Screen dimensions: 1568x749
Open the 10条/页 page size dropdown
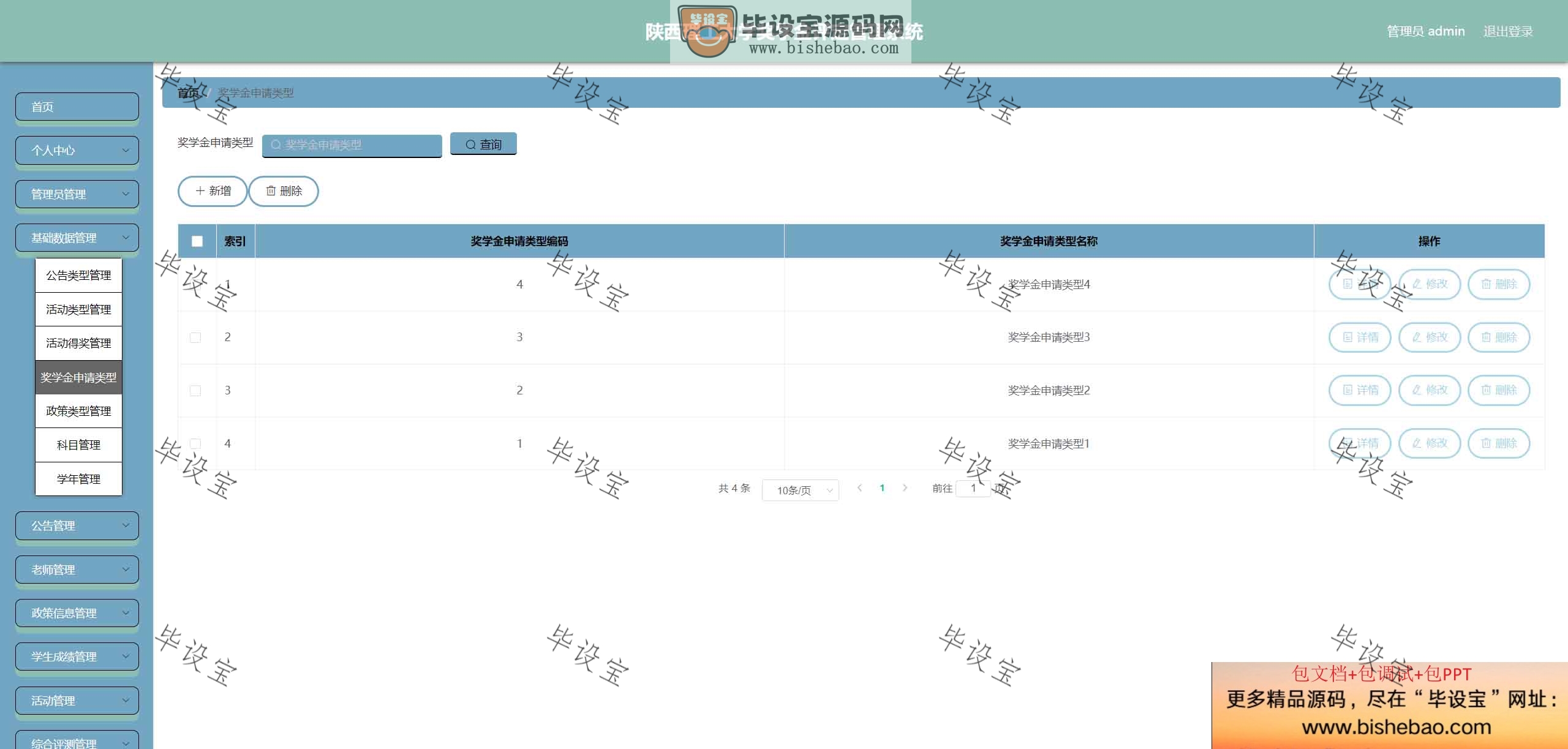(800, 490)
